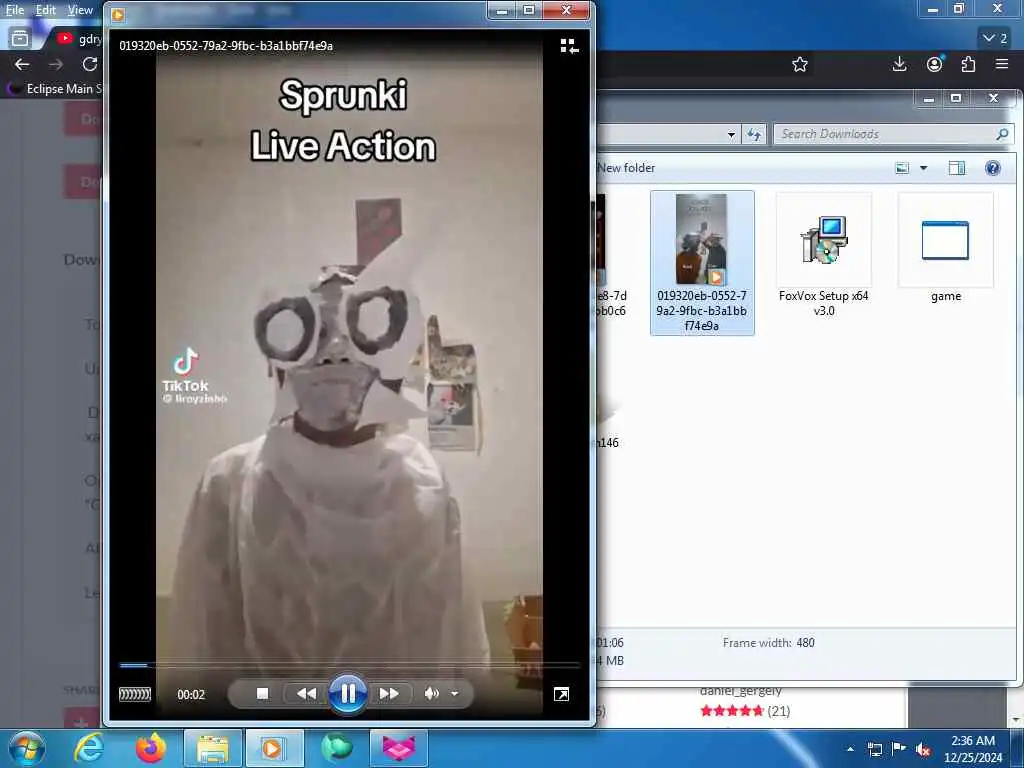
Task: Open the Eclipse Main bookmark
Action: (56, 89)
